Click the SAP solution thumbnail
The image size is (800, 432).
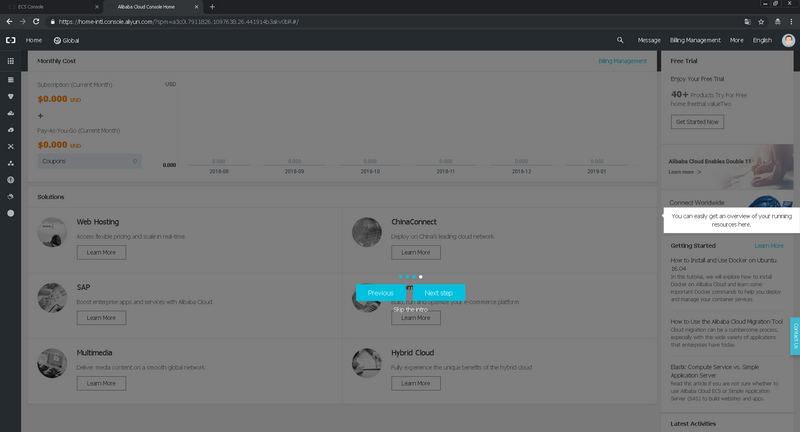[52, 298]
